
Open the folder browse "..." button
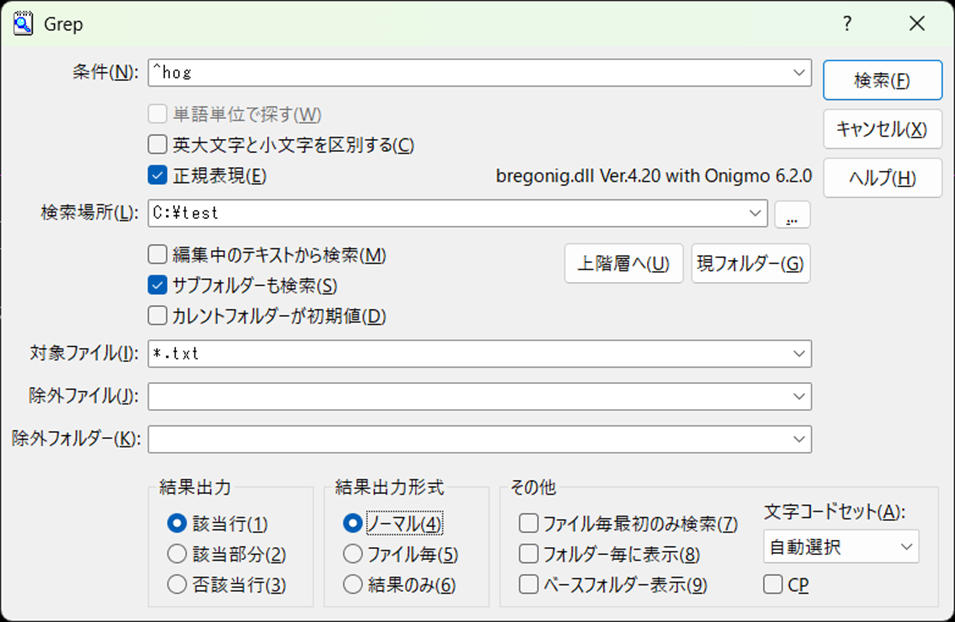pyautogui.click(x=792, y=214)
